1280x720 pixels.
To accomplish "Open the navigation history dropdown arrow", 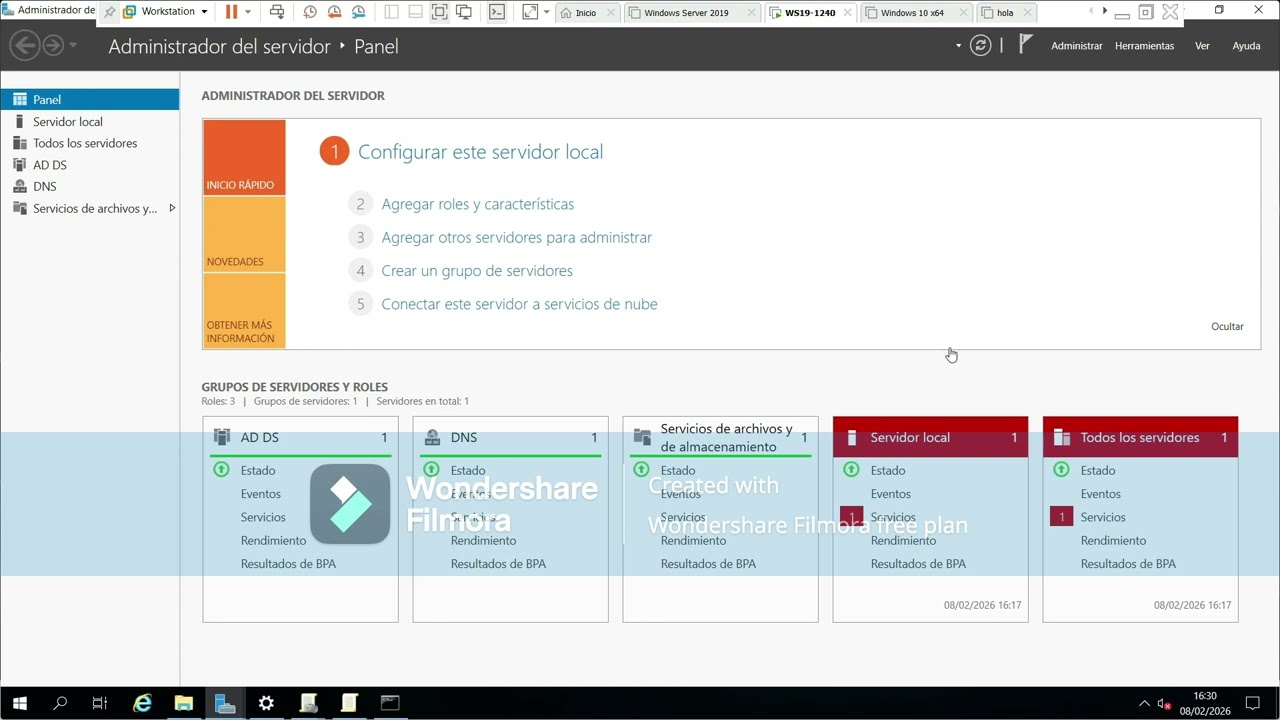I will coord(73,45).
